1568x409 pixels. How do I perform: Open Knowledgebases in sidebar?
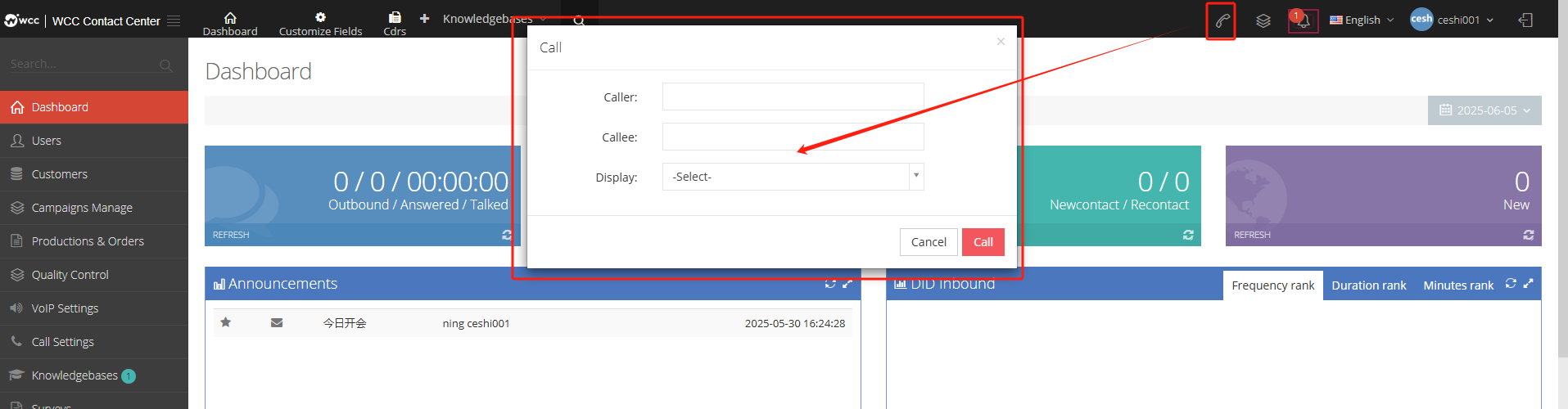(94, 375)
